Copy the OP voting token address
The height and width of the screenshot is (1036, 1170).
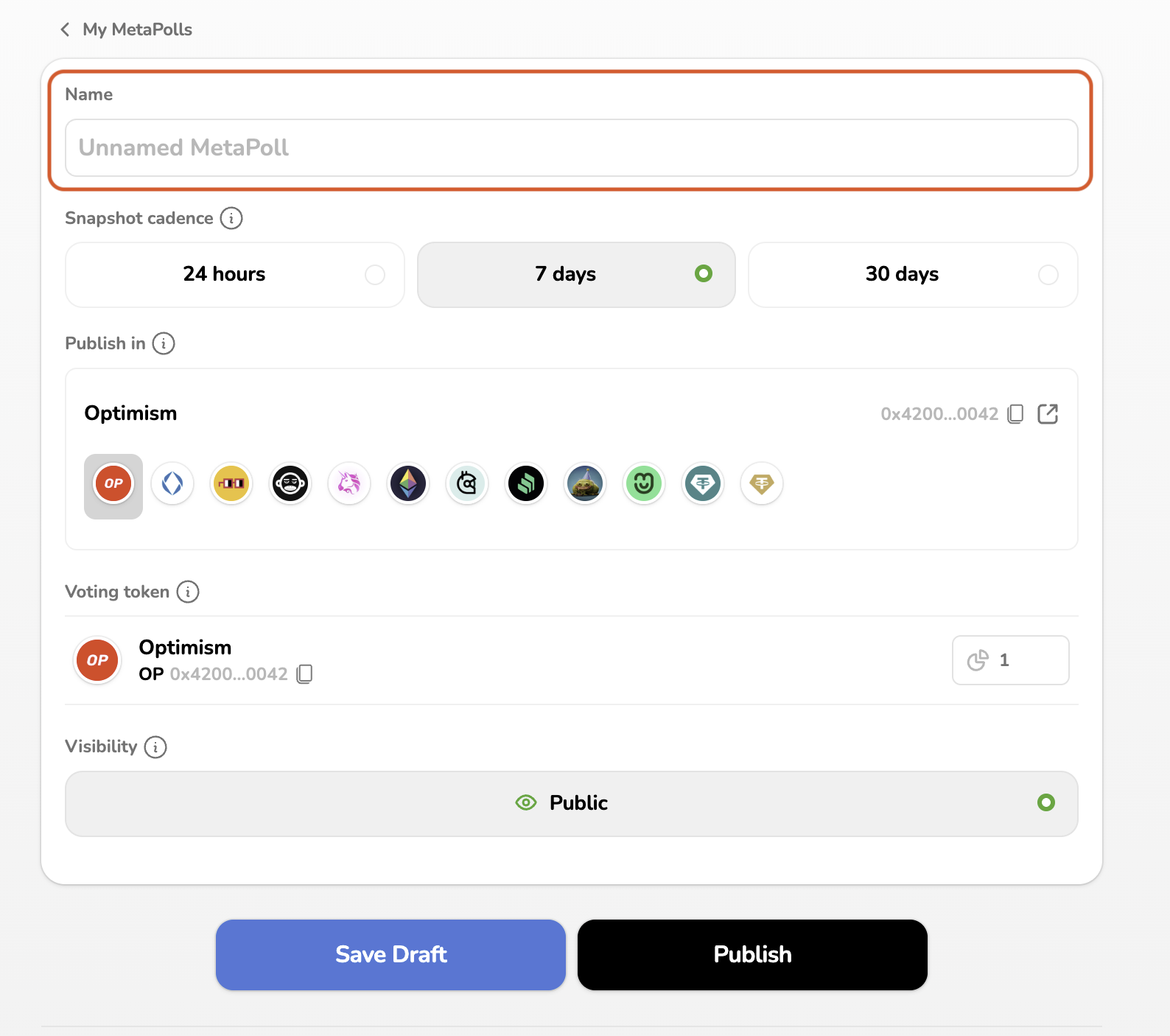(304, 674)
